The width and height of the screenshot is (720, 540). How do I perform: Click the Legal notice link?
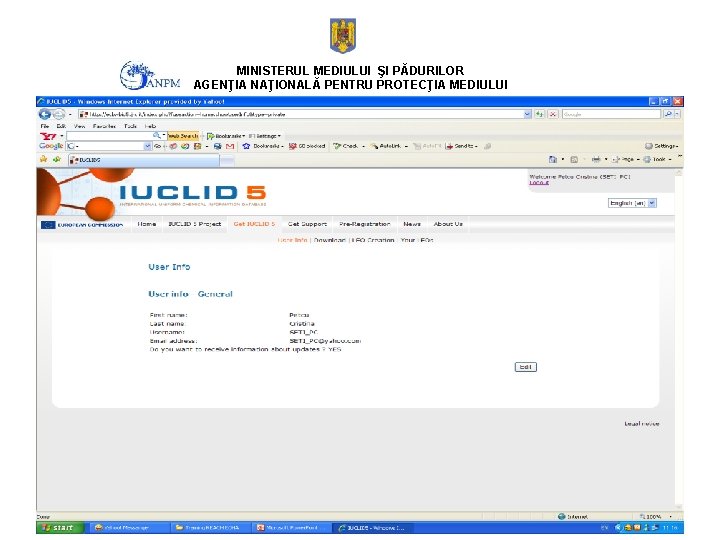click(641, 424)
